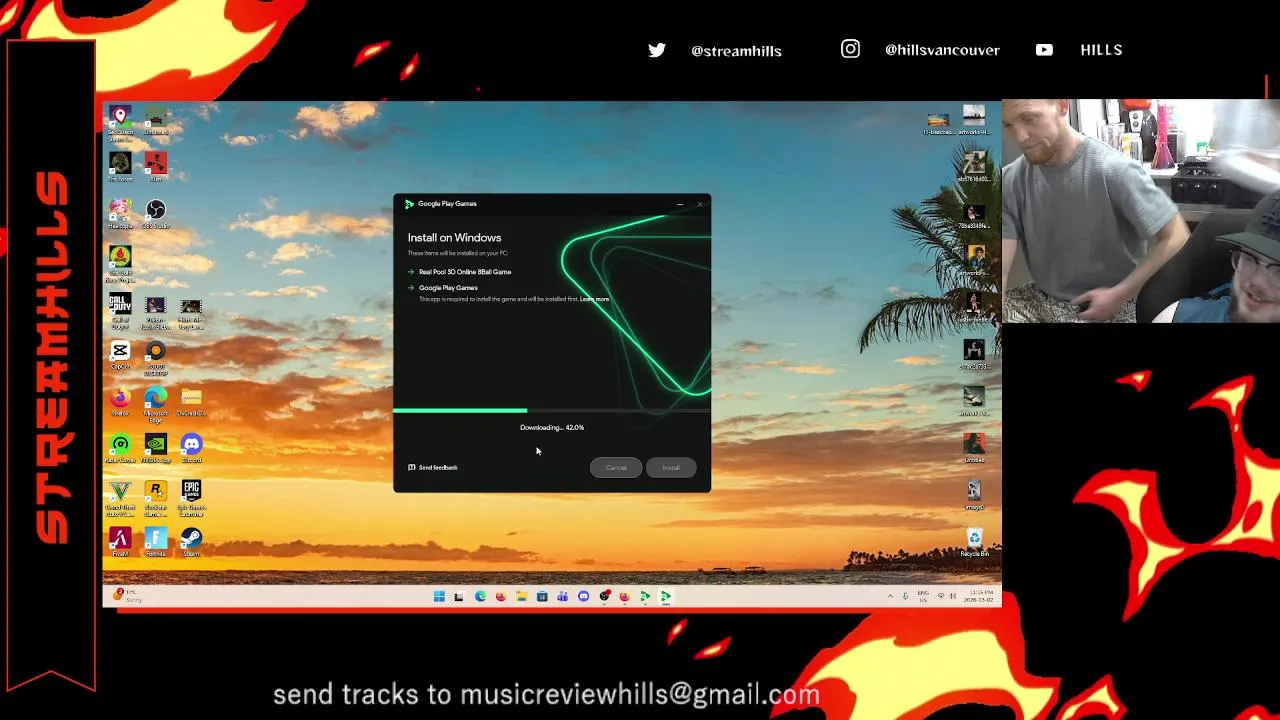Screen dimensions: 1280x720
Task: Open the Recycle Bin on desktop
Action: [x=974, y=543]
